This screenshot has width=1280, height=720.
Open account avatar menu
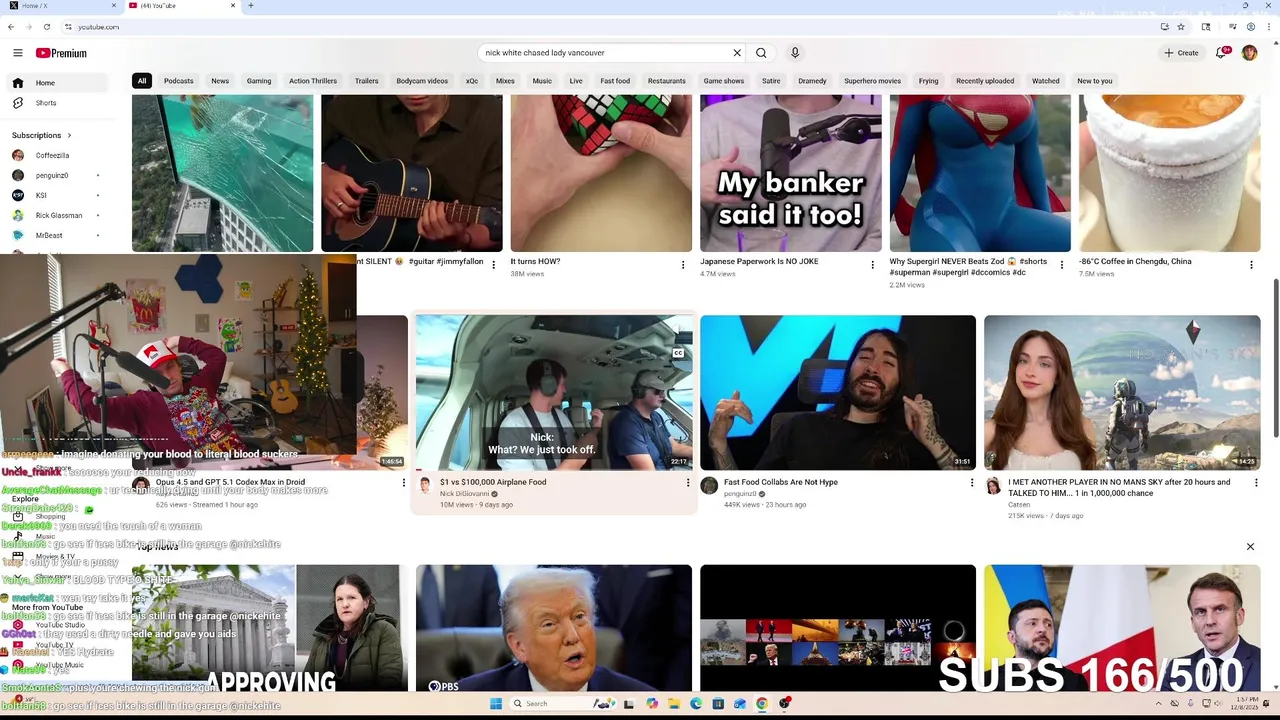click(1249, 53)
